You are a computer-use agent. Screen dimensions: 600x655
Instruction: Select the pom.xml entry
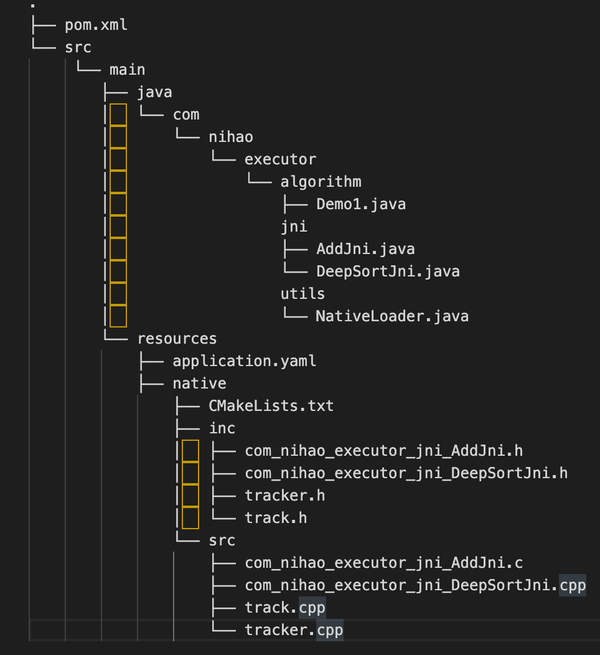tap(96, 25)
